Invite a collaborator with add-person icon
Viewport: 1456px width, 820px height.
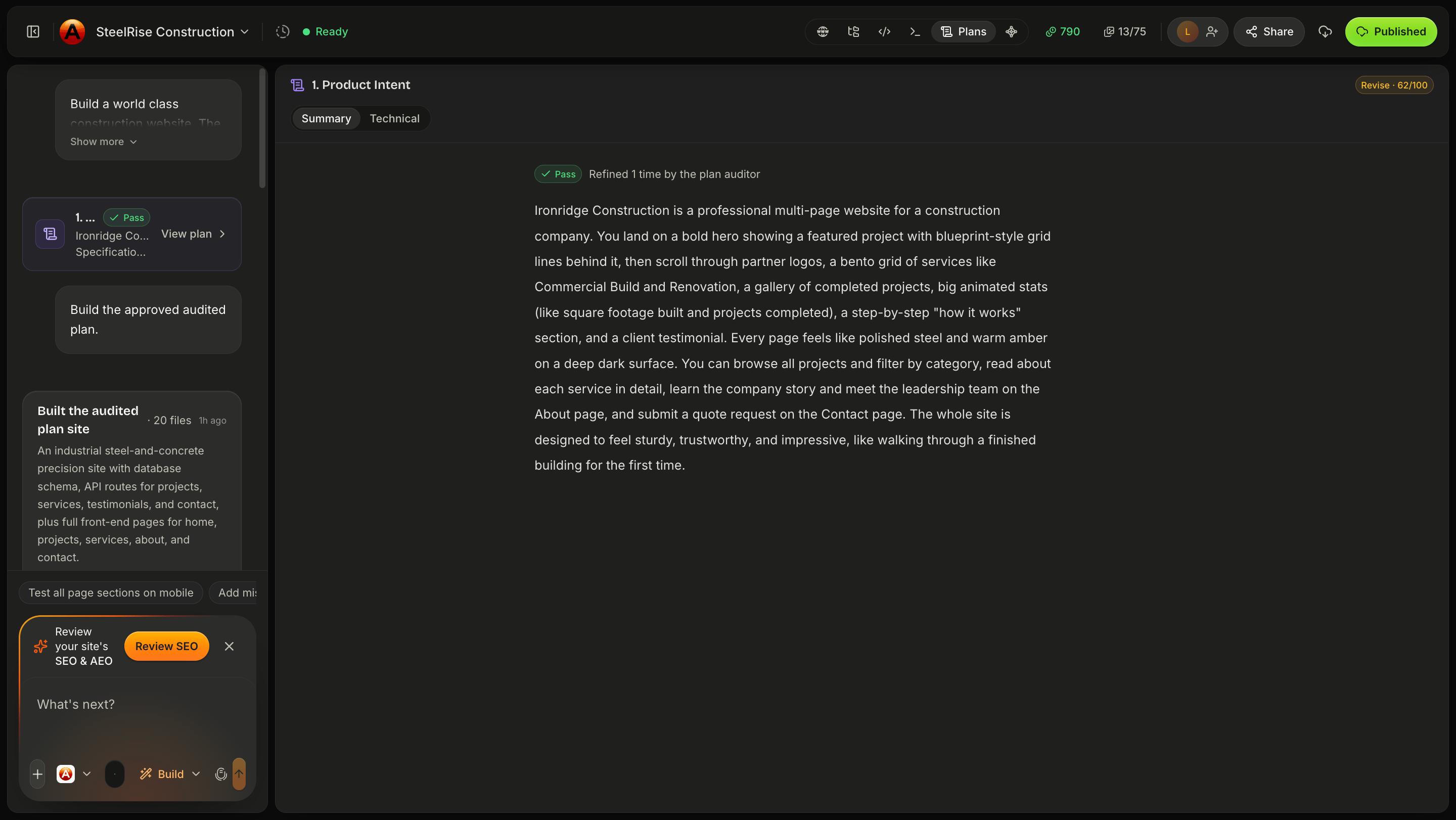(x=1212, y=32)
